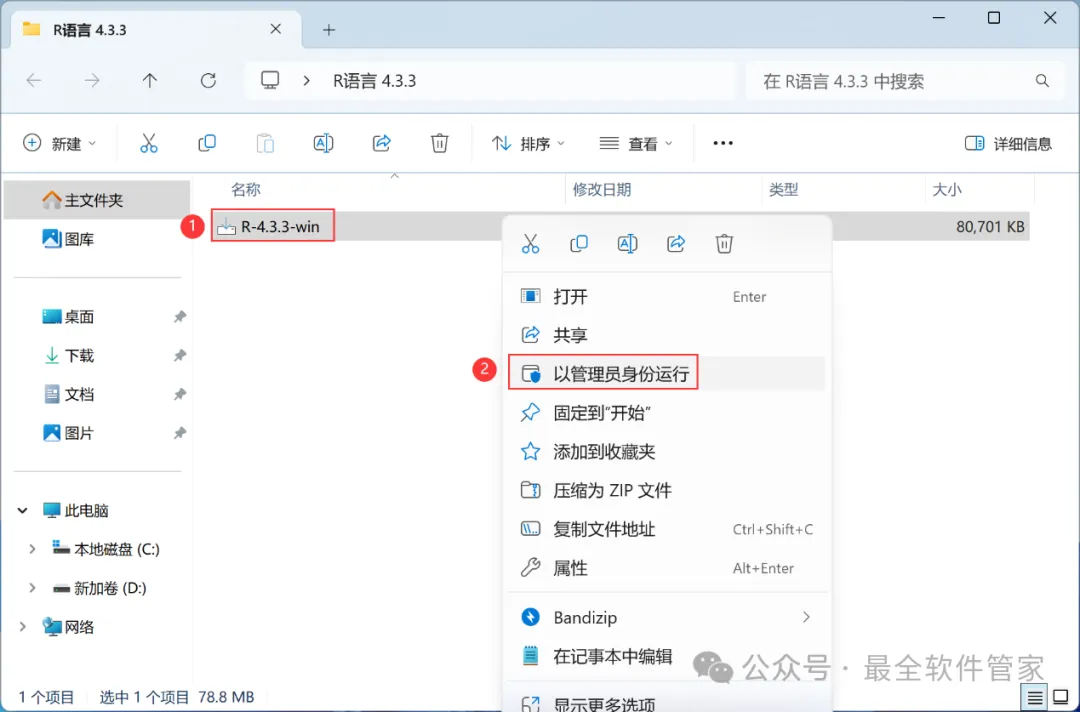Choose 以管理员身份运行 from the context menu
The width and height of the screenshot is (1080, 712).
(x=667, y=373)
